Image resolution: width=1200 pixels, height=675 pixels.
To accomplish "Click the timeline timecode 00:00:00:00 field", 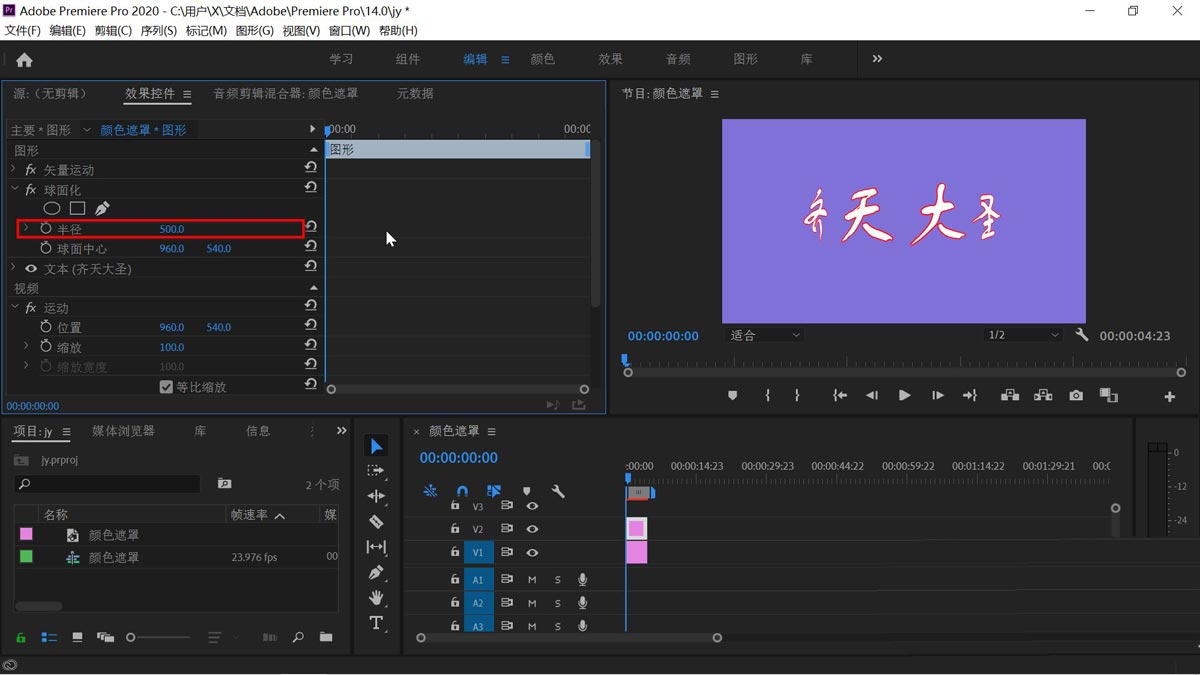I will 460,457.
